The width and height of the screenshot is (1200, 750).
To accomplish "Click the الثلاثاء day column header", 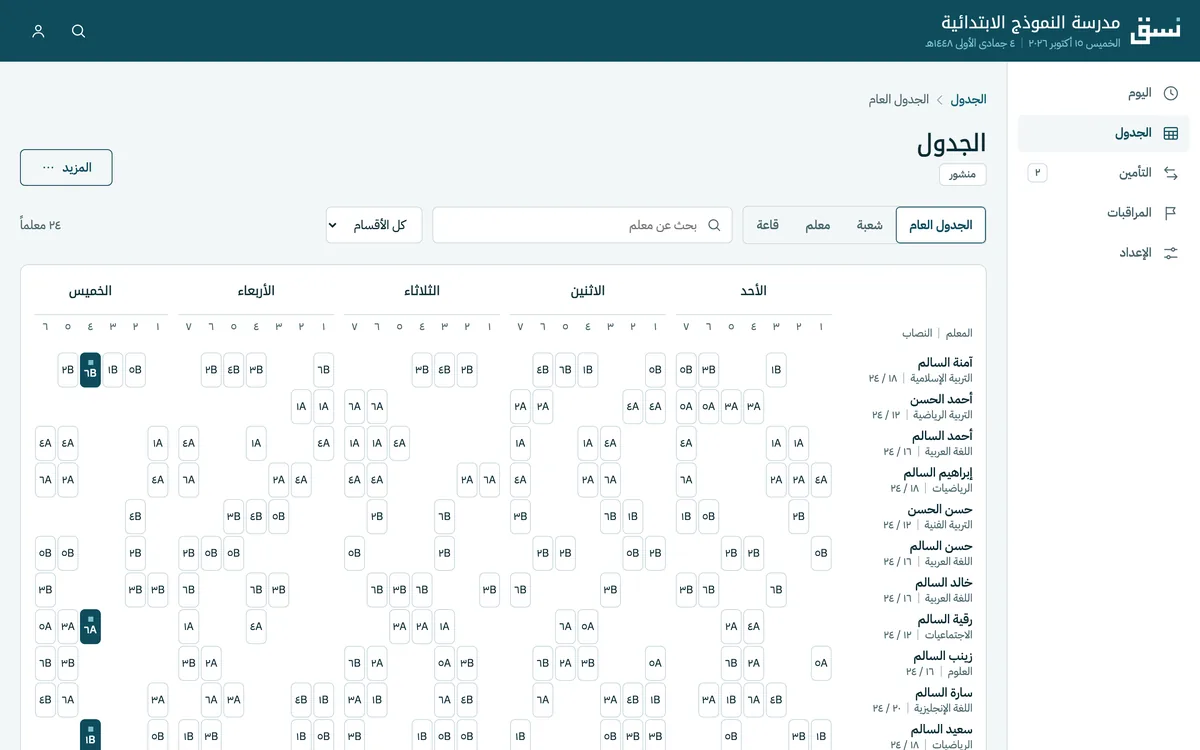I will [422, 291].
